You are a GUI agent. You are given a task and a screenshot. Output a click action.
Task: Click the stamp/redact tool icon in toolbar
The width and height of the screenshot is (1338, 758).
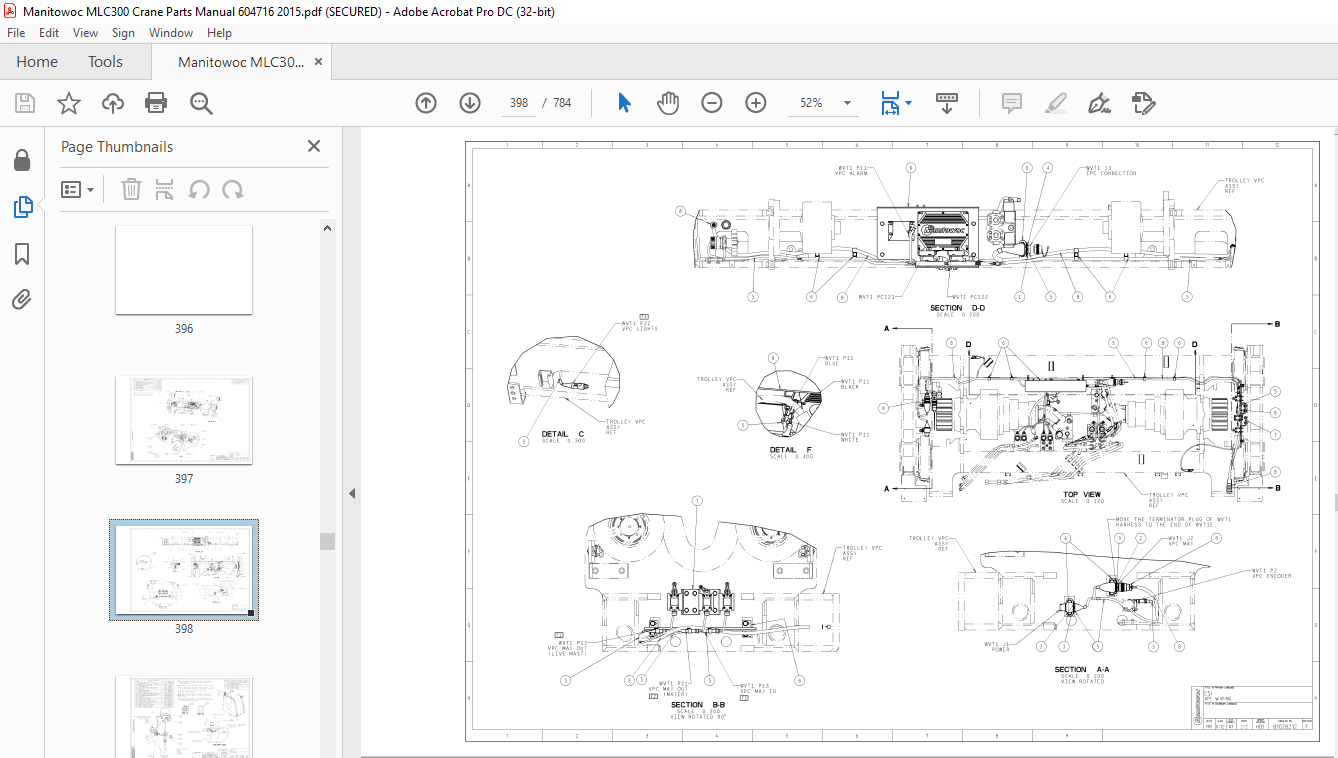1143,103
